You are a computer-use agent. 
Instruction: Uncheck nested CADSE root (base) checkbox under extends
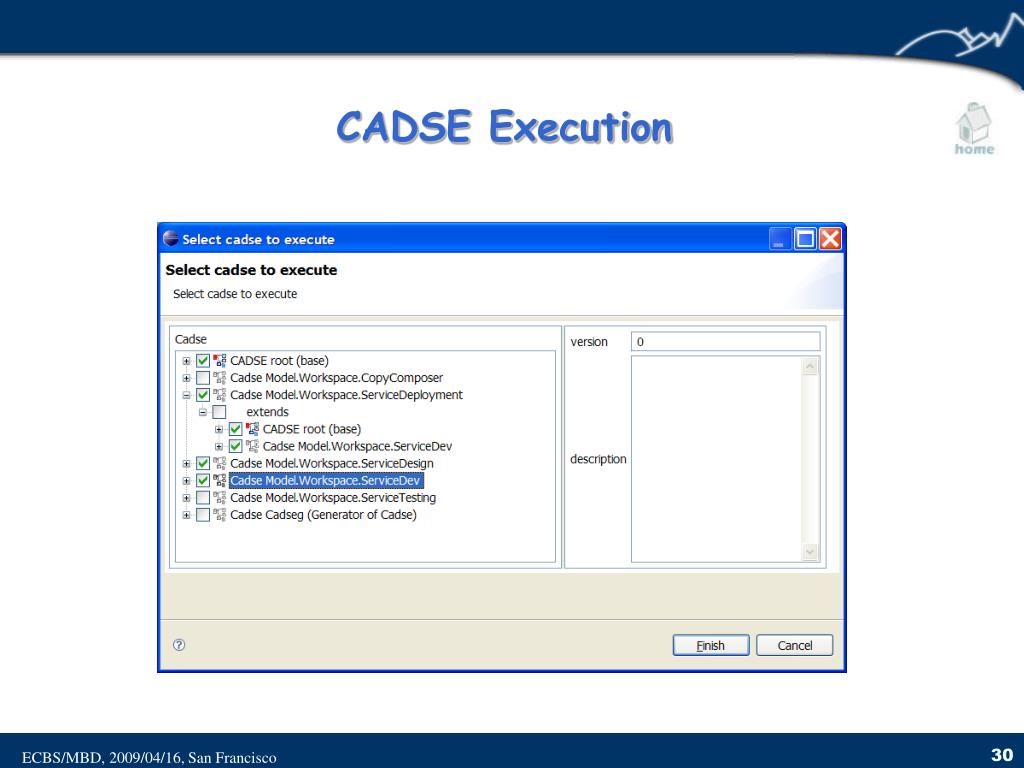click(x=236, y=429)
